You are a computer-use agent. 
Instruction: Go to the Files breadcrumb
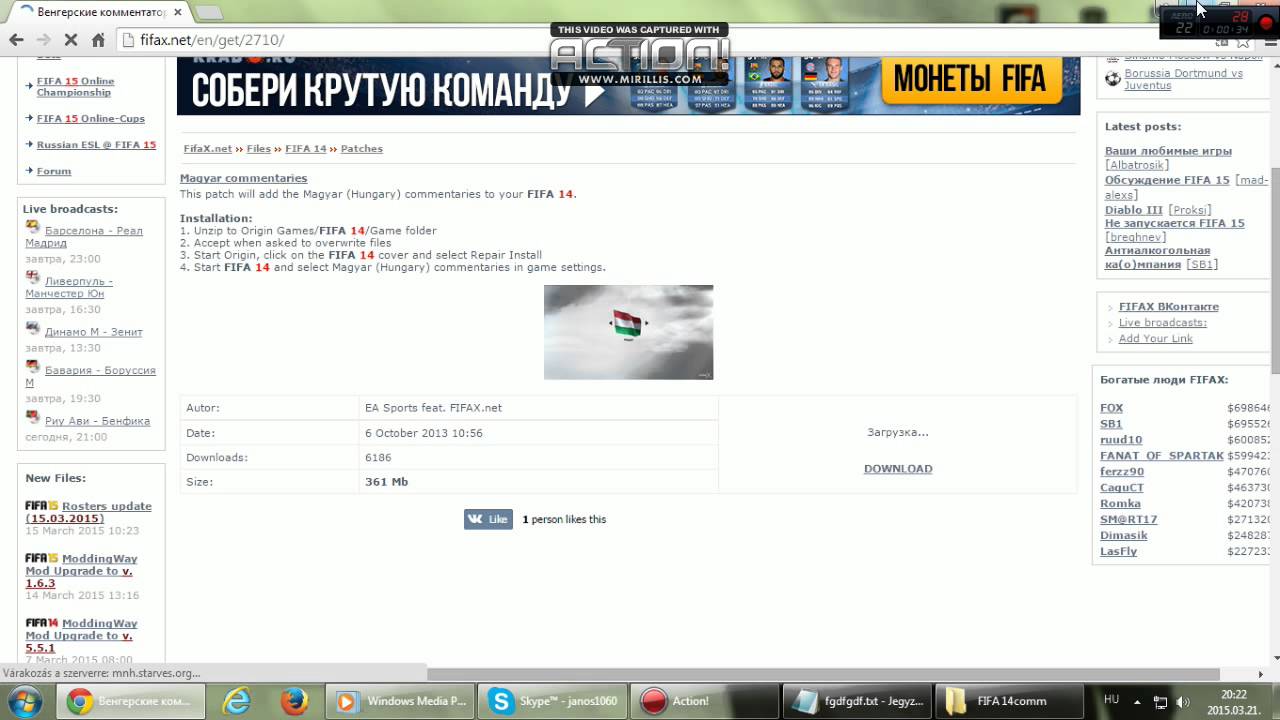pyautogui.click(x=259, y=149)
